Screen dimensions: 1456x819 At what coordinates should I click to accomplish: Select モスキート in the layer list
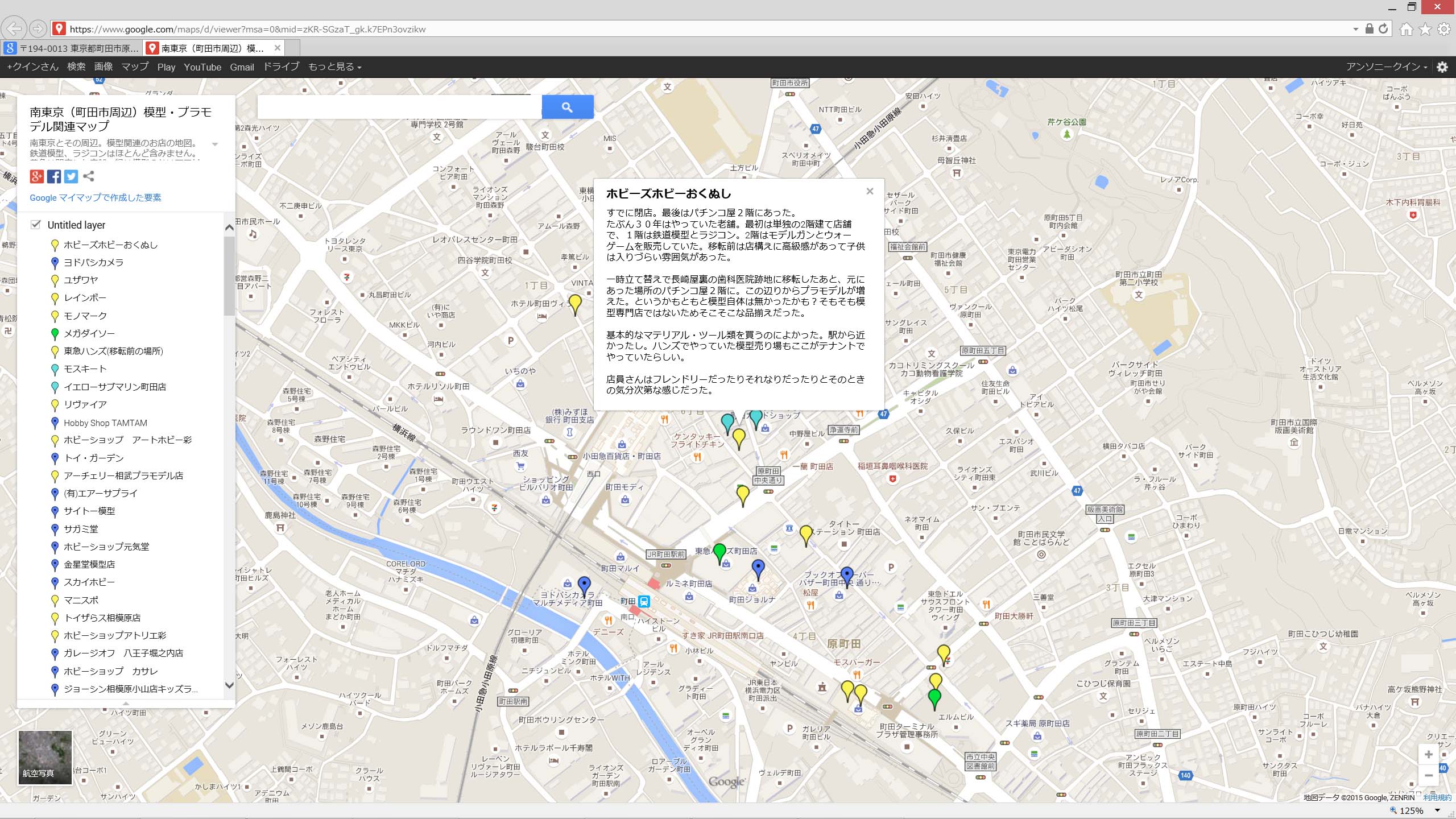(x=85, y=369)
